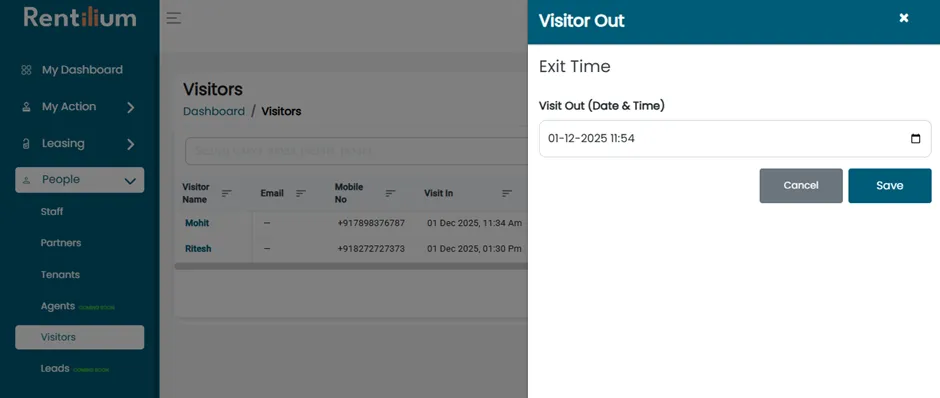Click the Leasing lock icon
The height and width of the screenshot is (398, 940).
click(26, 144)
